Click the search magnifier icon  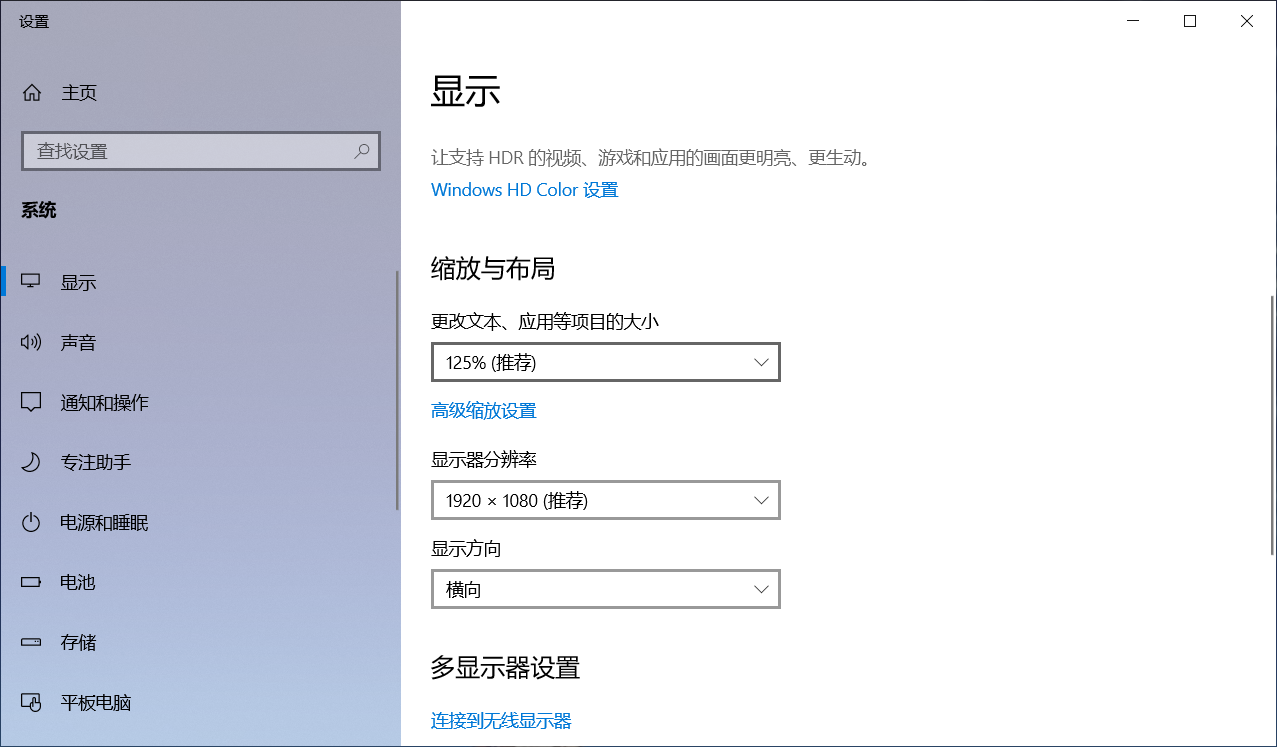pos(362,151)
